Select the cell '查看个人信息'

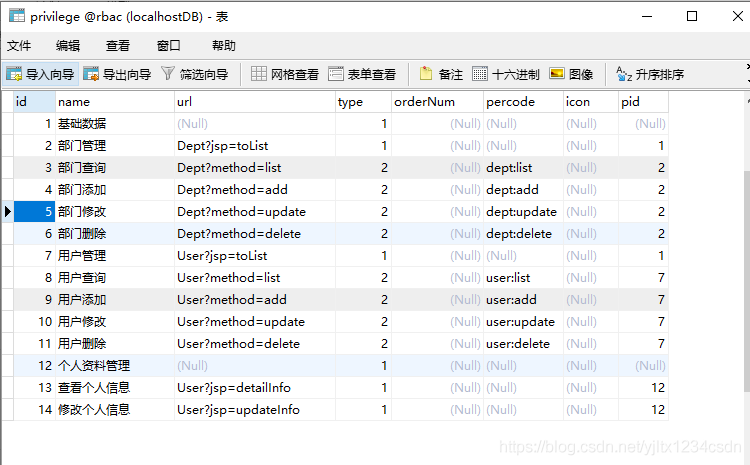pyautogui.click(x=115, y=388)
